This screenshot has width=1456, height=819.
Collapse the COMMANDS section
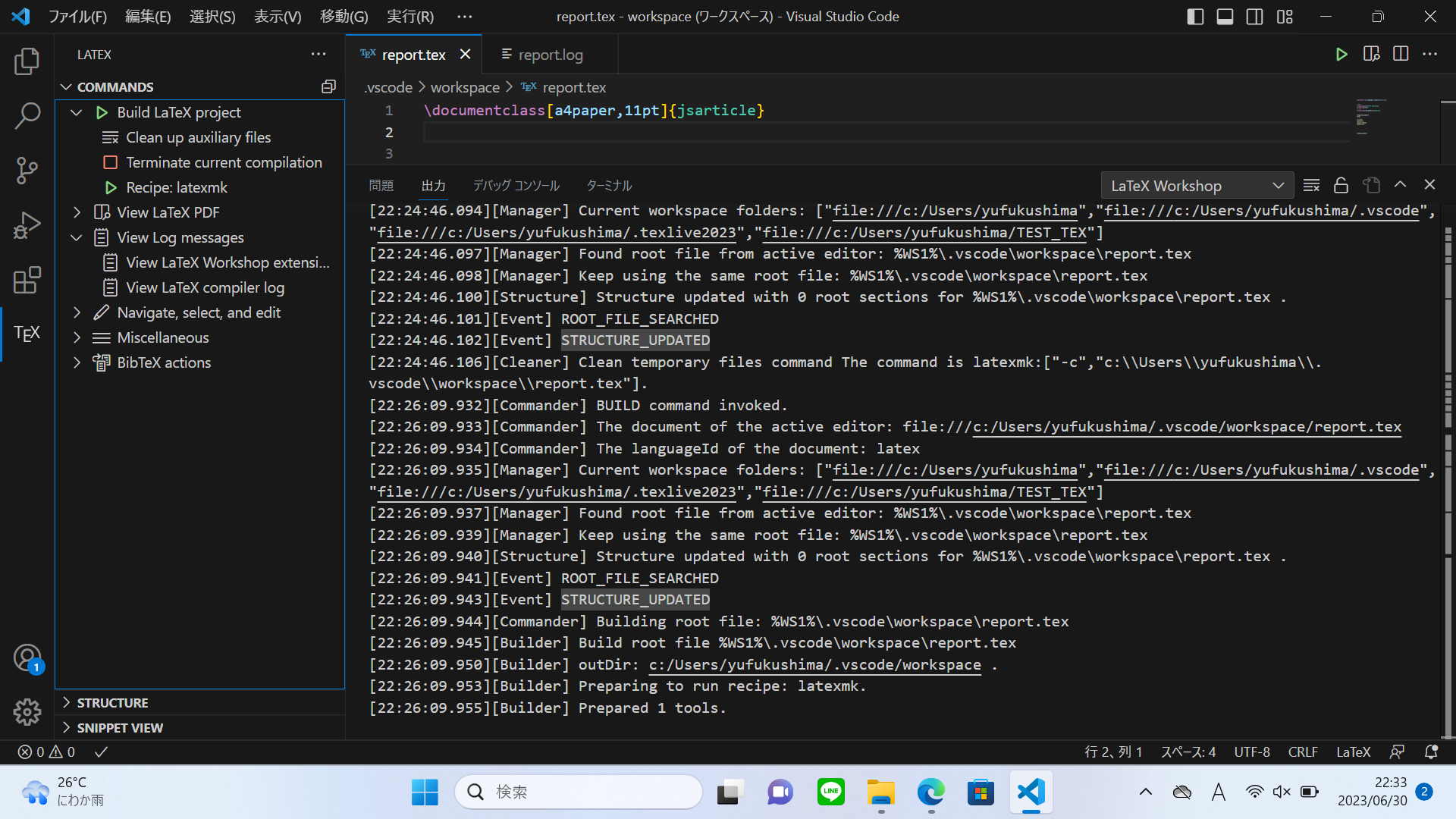66,87
